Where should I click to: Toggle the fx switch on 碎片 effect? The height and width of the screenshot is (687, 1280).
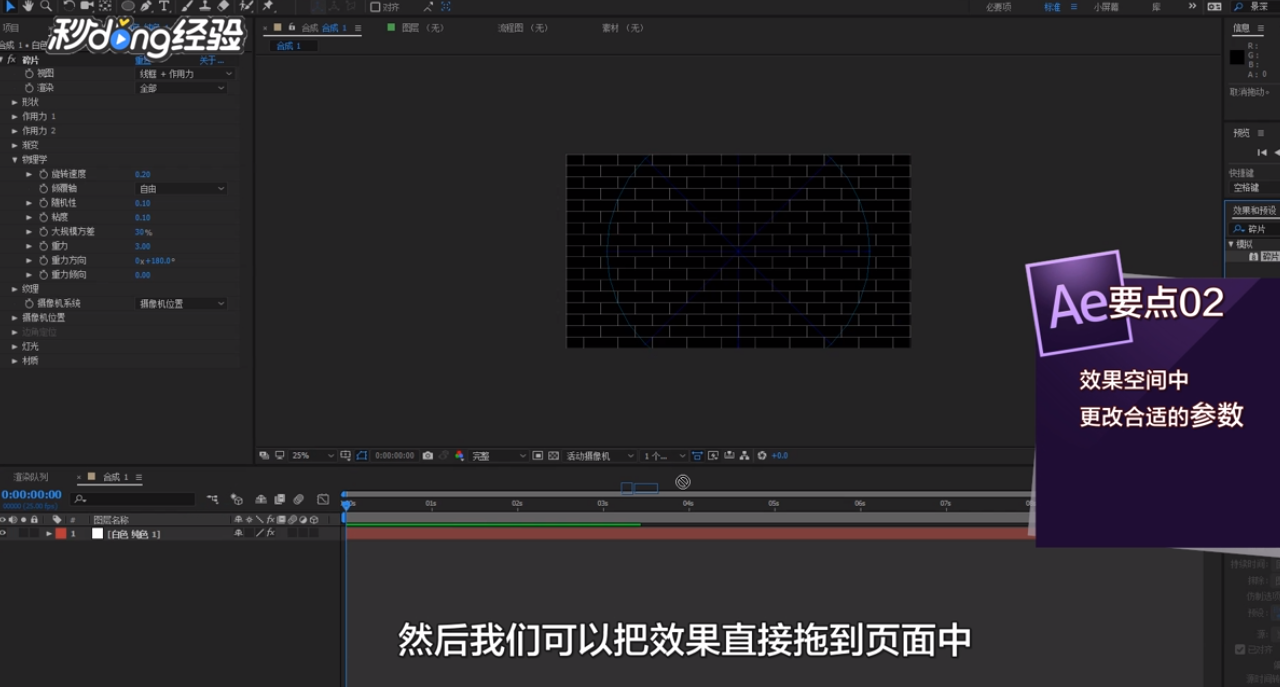12,60
